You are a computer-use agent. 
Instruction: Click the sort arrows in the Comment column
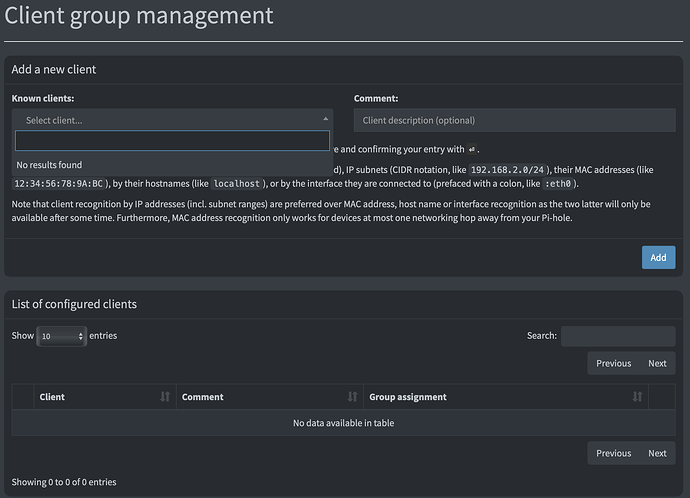coord(350,397)
